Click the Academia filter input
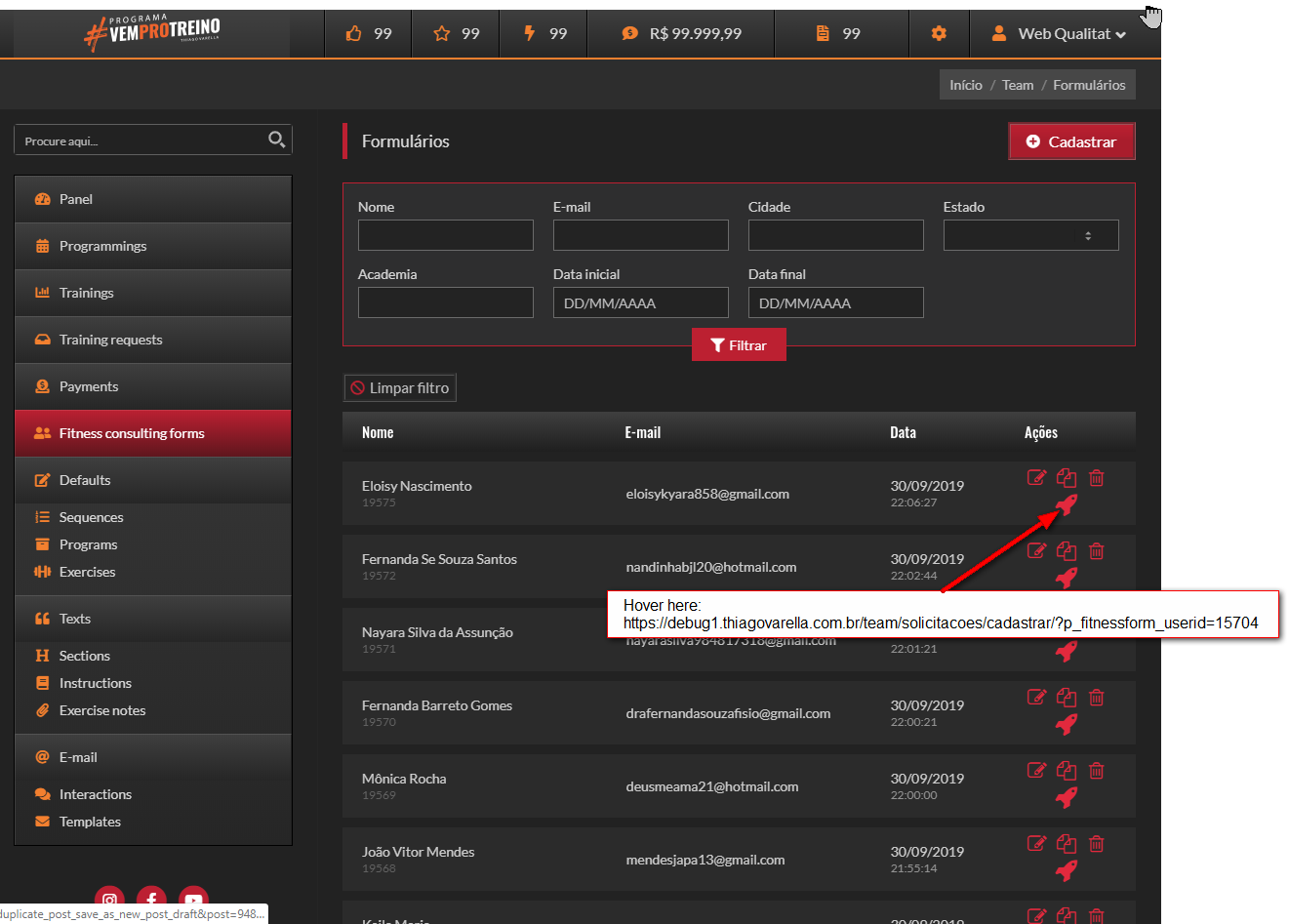 tap(446, 302)
